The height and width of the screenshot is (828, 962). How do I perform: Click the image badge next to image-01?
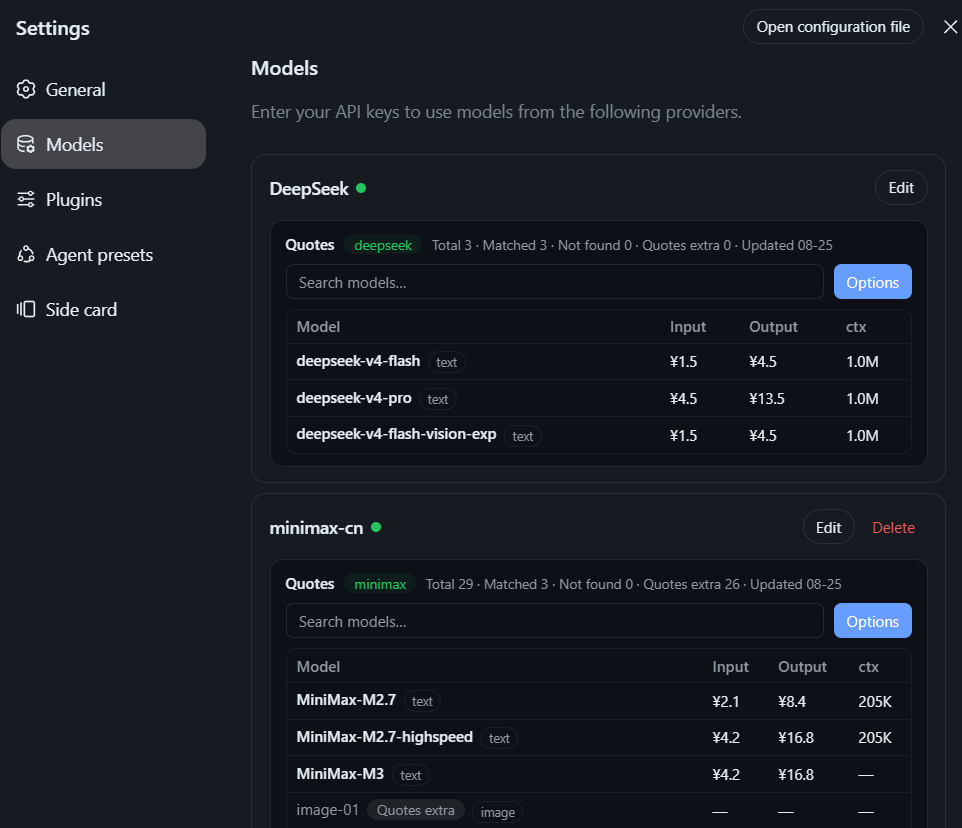coord(498,812)
